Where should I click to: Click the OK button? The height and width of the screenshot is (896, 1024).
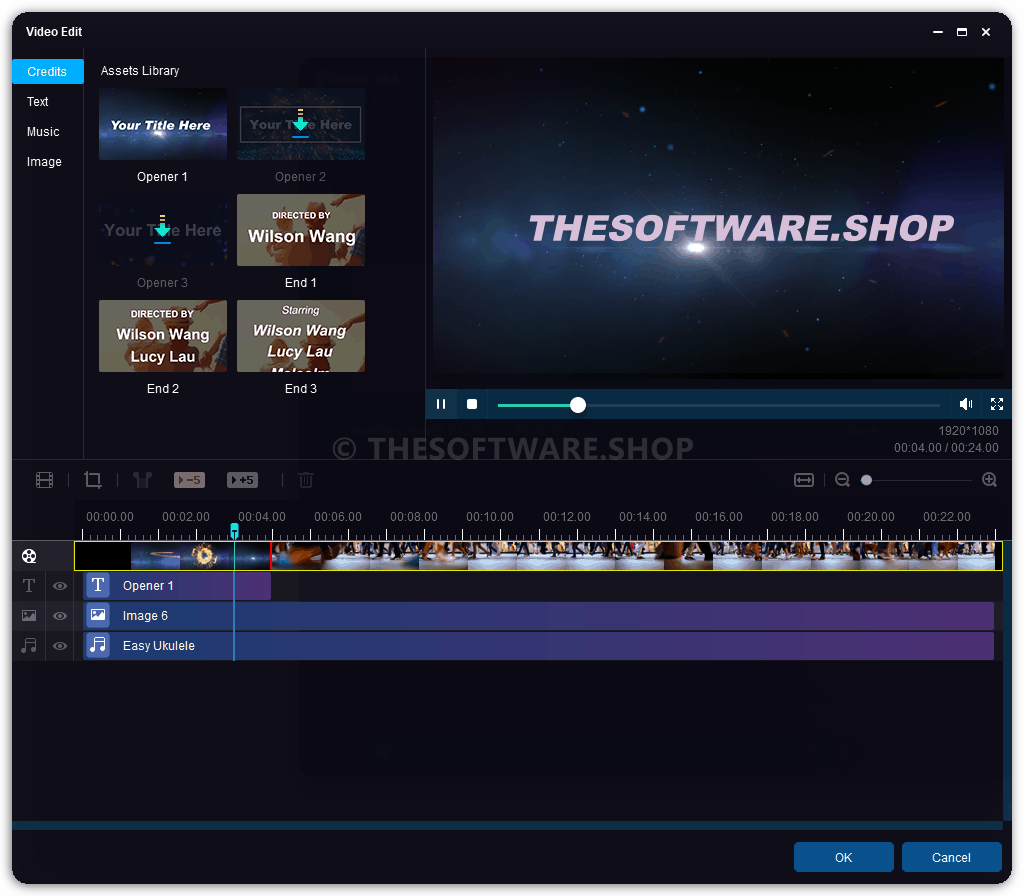[x=844, y=857]
